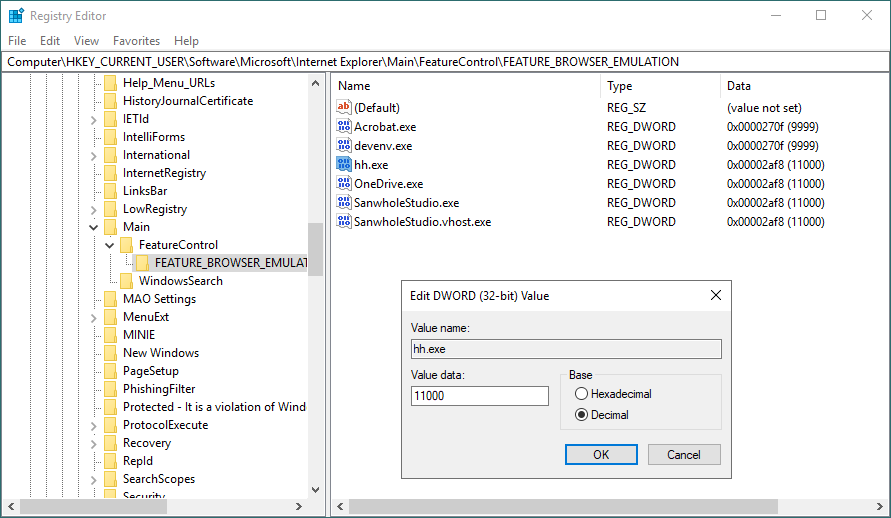
Task: Click the Registry Editor app icon in title bar
Action: (x=16, y=15)
